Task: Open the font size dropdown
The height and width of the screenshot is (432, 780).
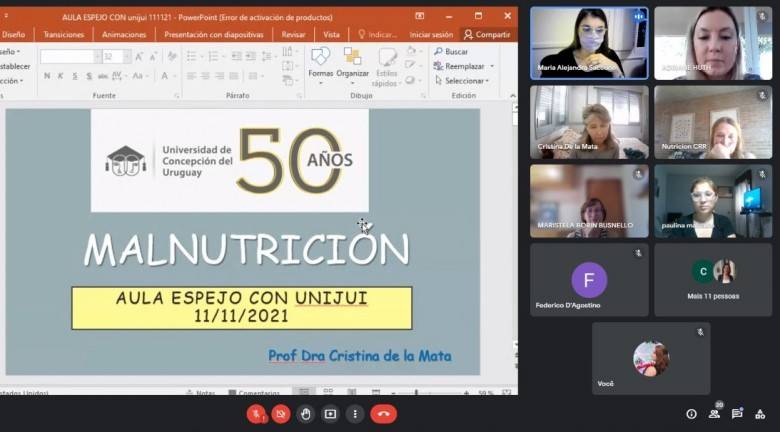Action: (x=127, y=56)
